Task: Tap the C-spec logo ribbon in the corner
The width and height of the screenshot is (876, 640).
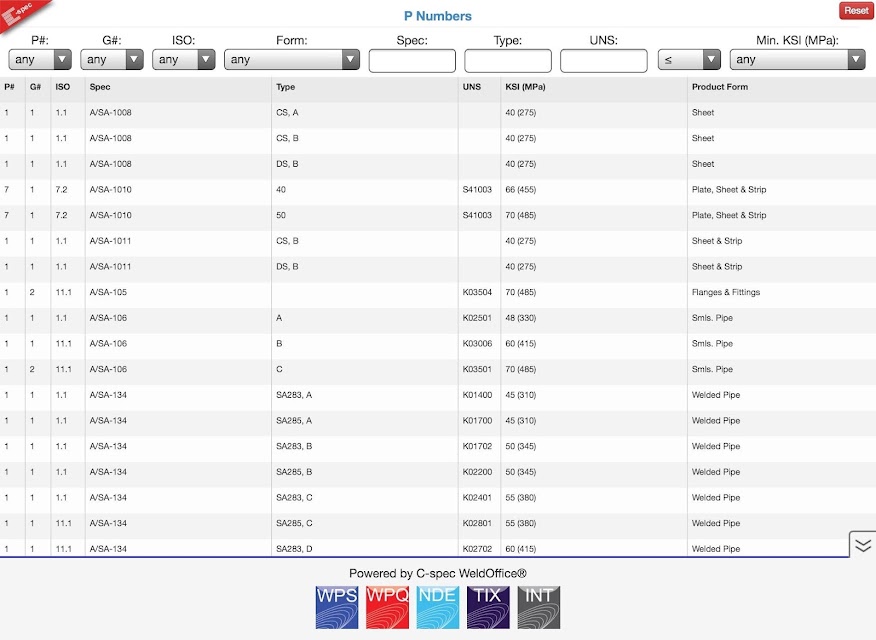Action: pyautogui.click(x=21, y=13)
